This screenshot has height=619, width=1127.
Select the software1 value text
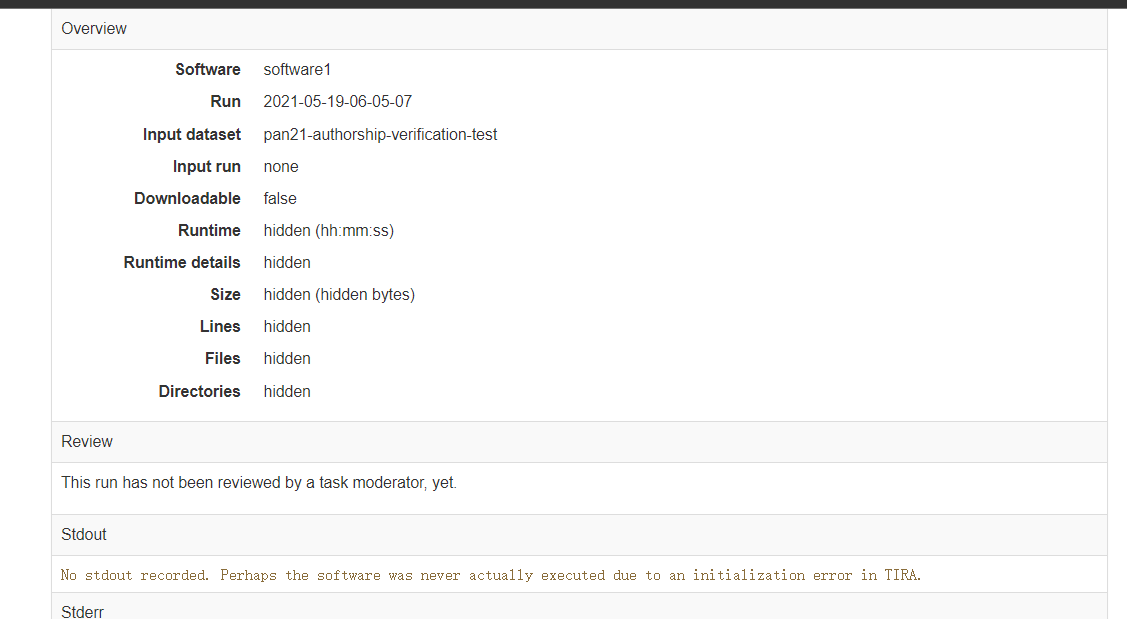coord(297,70)
